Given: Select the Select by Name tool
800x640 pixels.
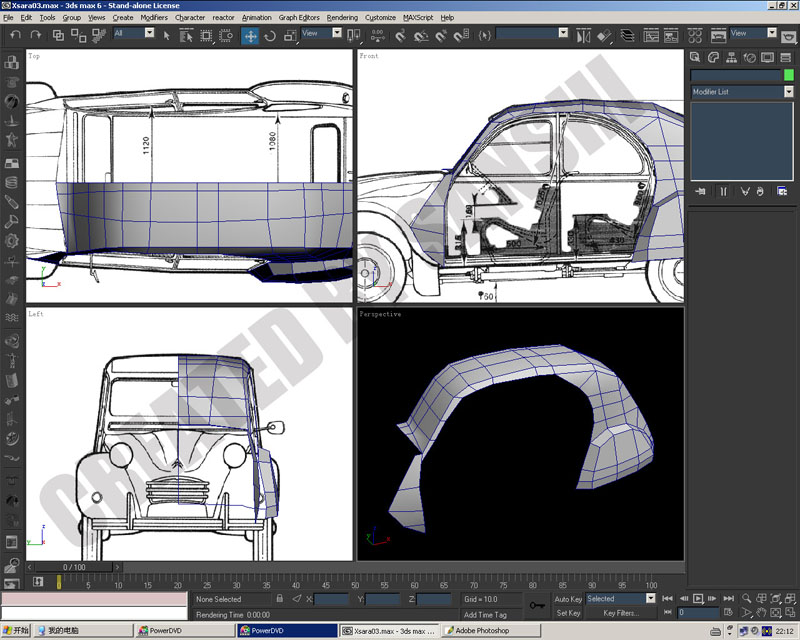Looking at the screenshot, I should click(x=186, y=36).
